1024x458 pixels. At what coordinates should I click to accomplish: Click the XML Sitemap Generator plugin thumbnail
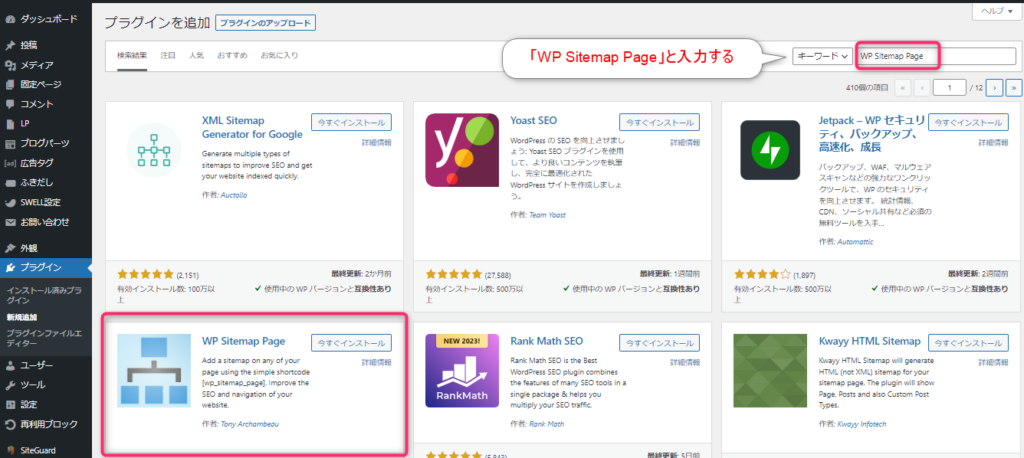[x=154, y=150]
